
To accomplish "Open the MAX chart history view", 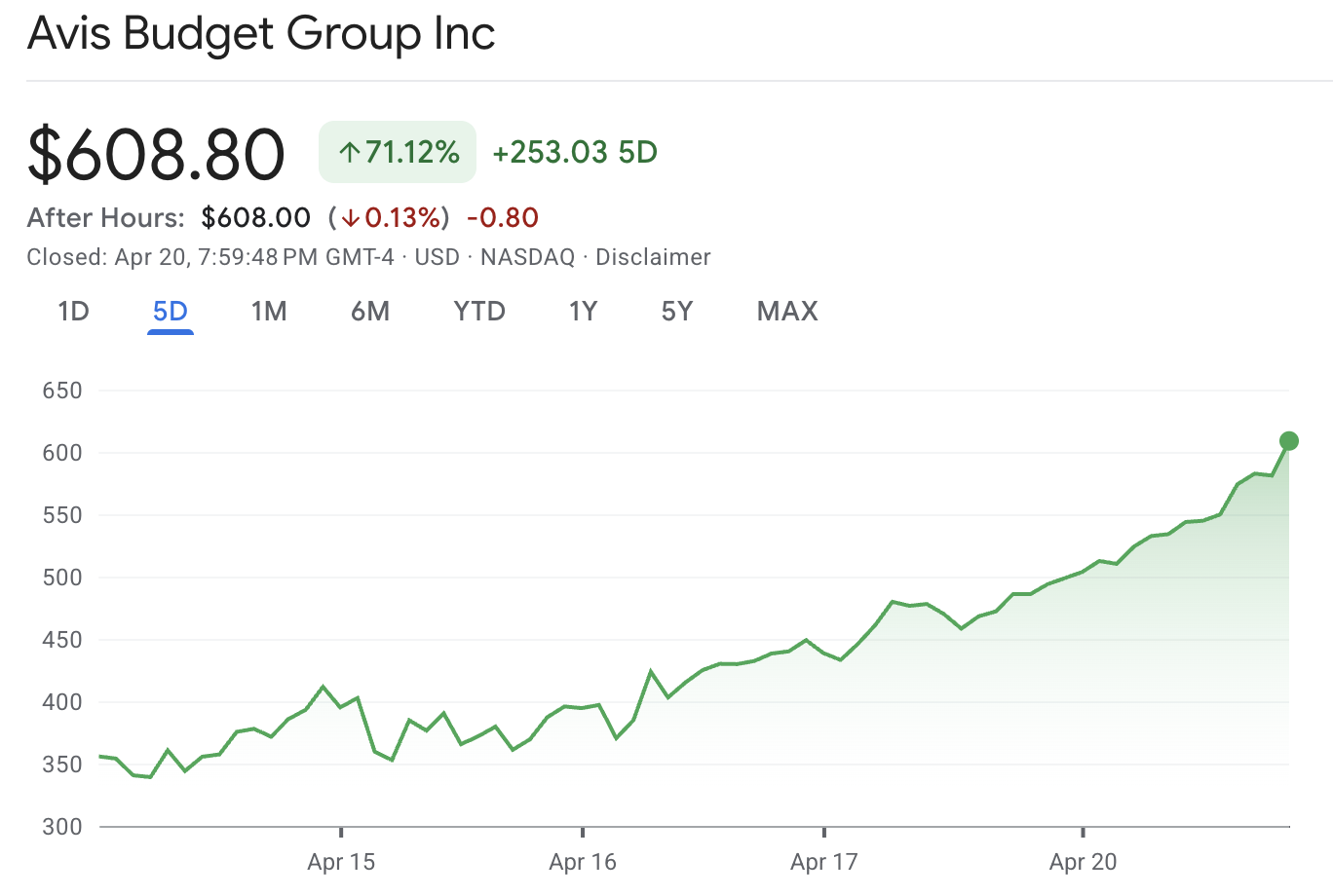I will click(786, 311).
